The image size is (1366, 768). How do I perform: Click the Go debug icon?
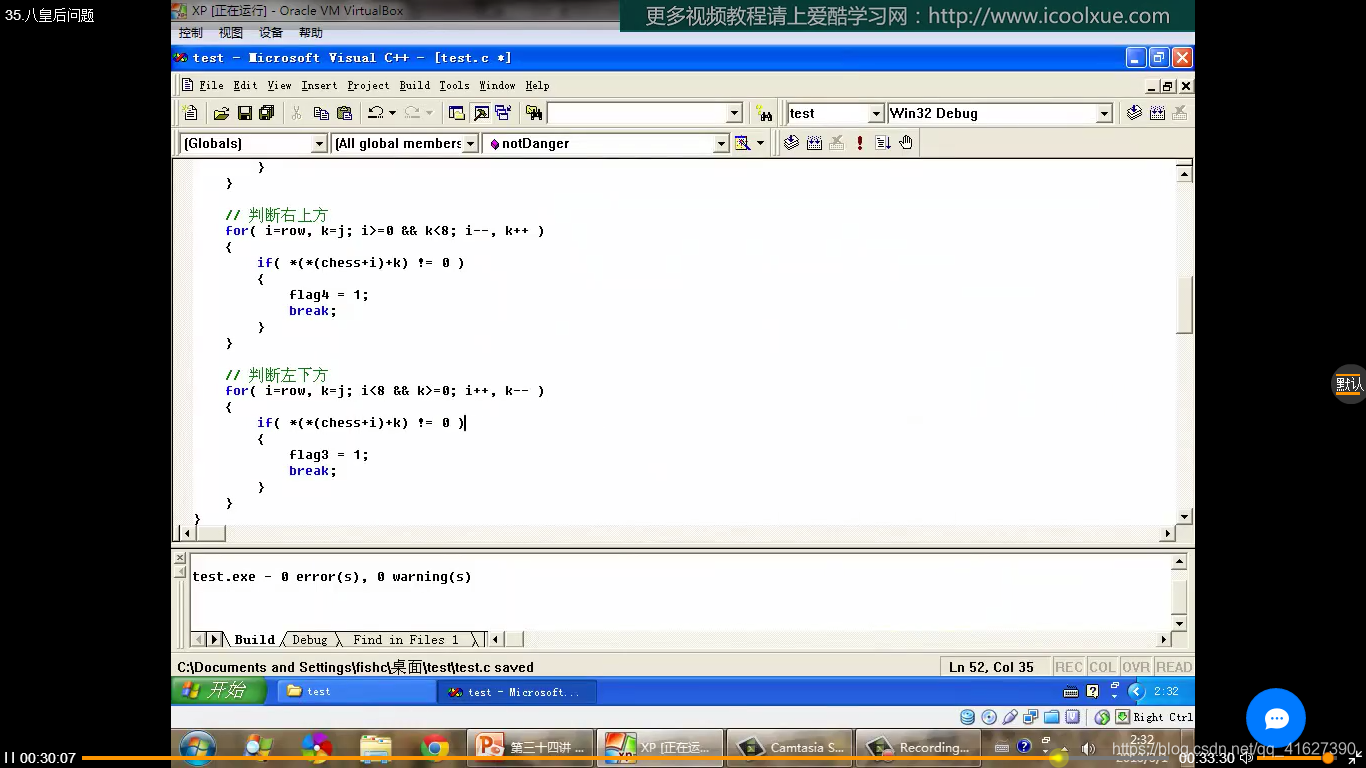point(883,143)
